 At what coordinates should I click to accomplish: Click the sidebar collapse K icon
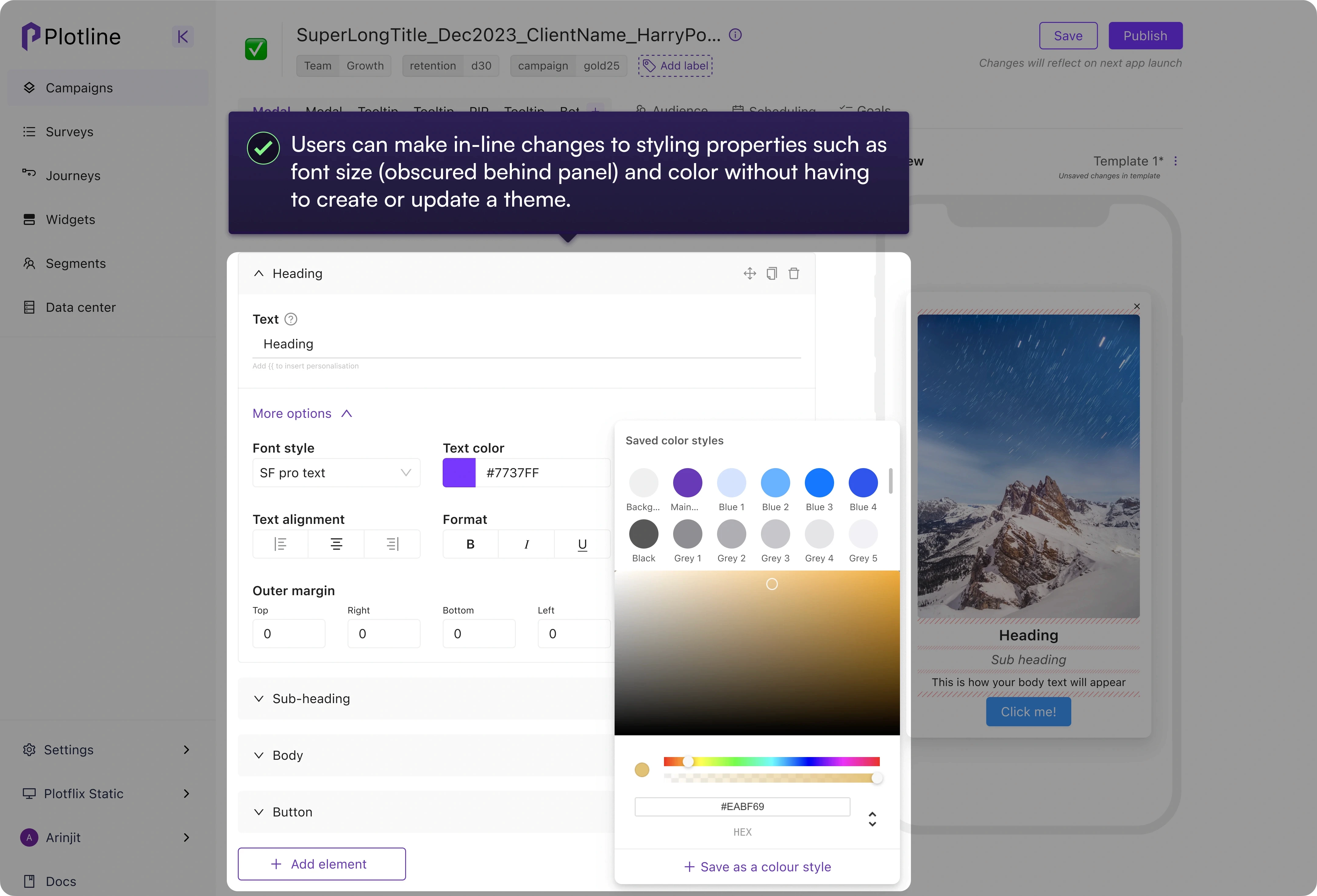coord(183,37)
